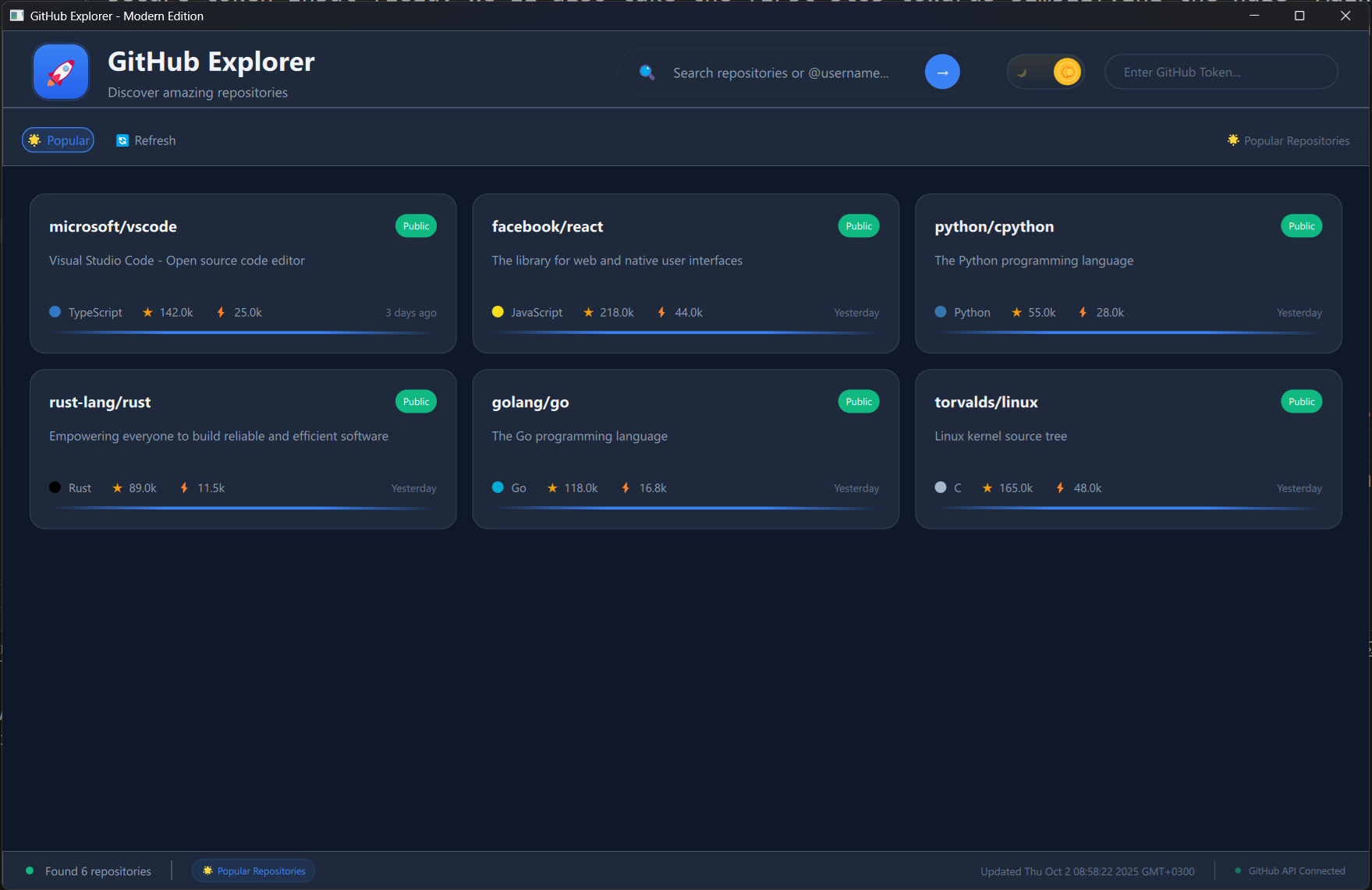Click the blue arrow search submit icon
The height and width of the screenshot is (890, 1372).
point(941,71)
